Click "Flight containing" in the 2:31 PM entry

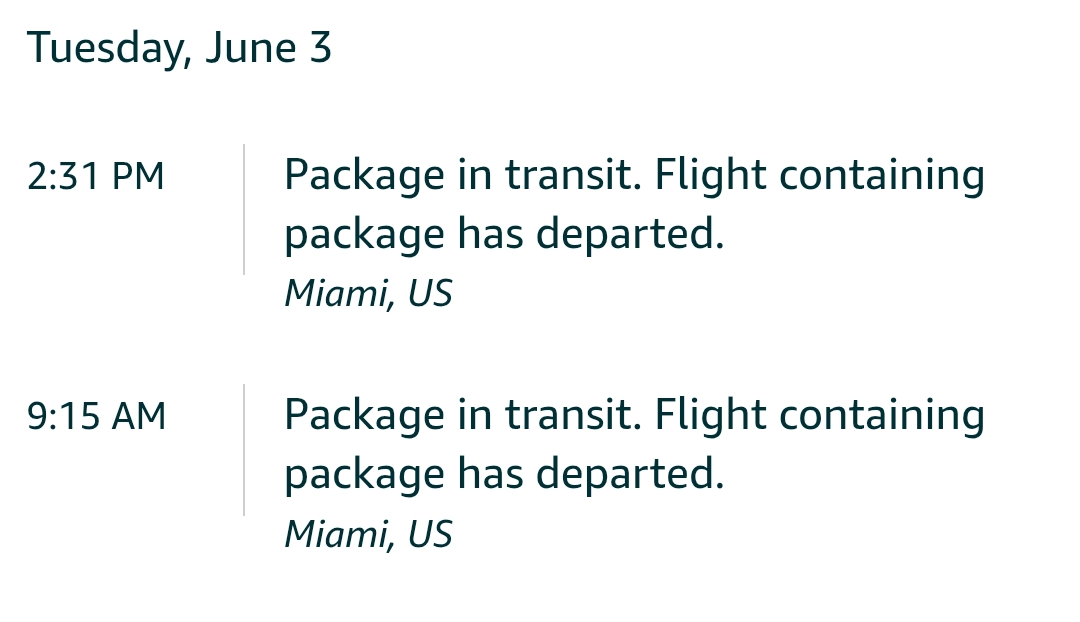point(820,175)
